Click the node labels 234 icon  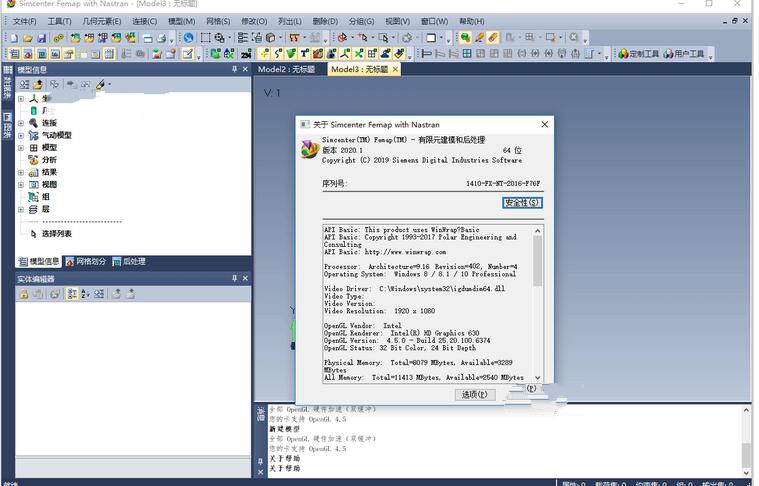coord(246,54)
